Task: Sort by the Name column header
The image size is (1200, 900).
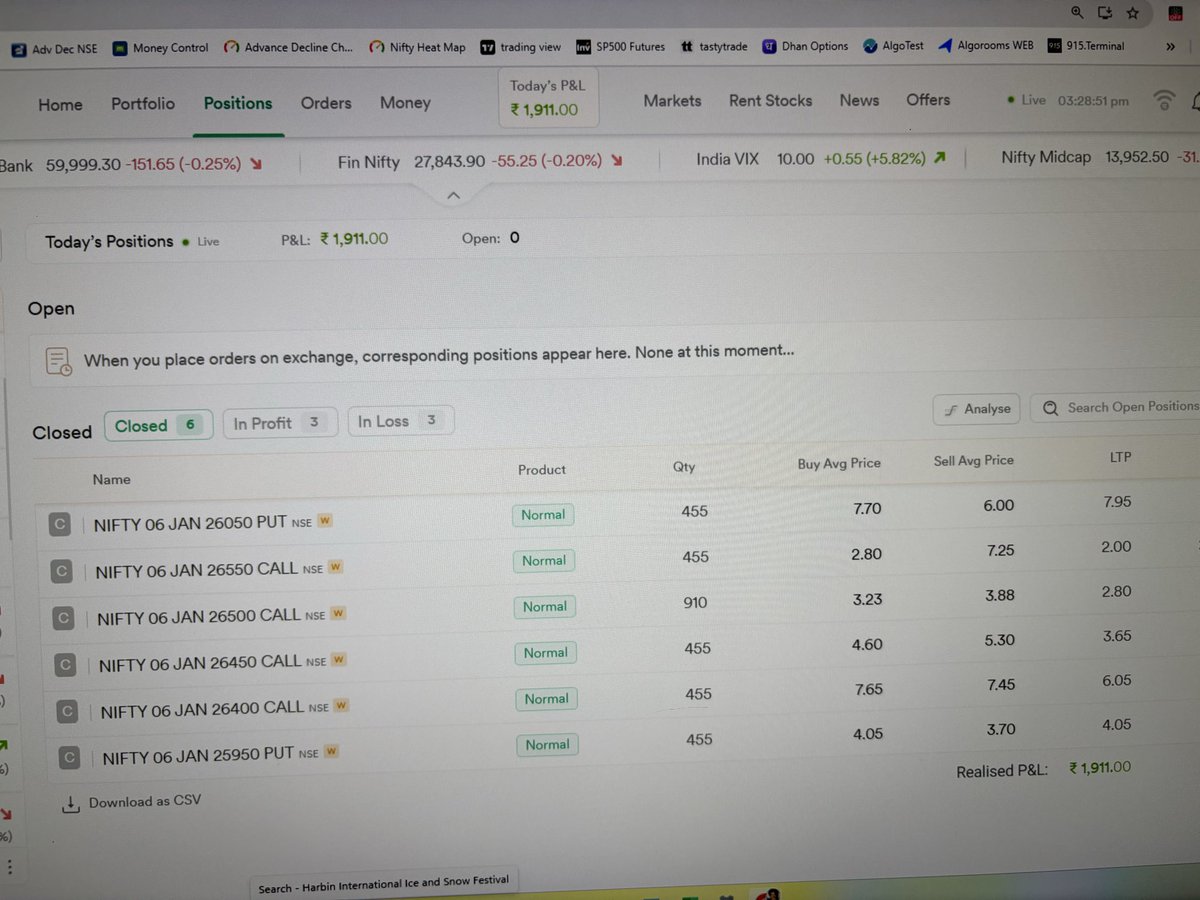Action: pos(111,479)
